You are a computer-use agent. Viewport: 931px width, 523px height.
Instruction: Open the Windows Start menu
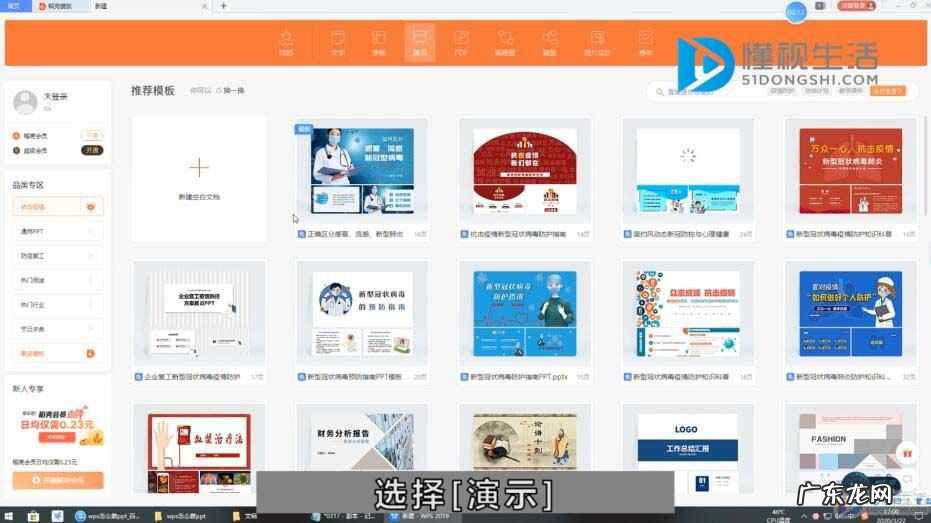pyautogui.click(x=8, y=516)
